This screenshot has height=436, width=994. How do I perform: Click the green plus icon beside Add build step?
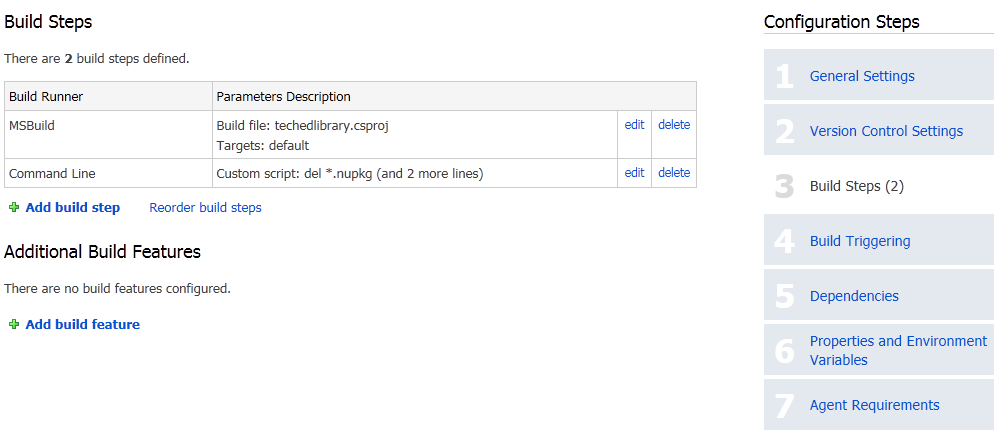pyautogui.click(x=14, y=207)
